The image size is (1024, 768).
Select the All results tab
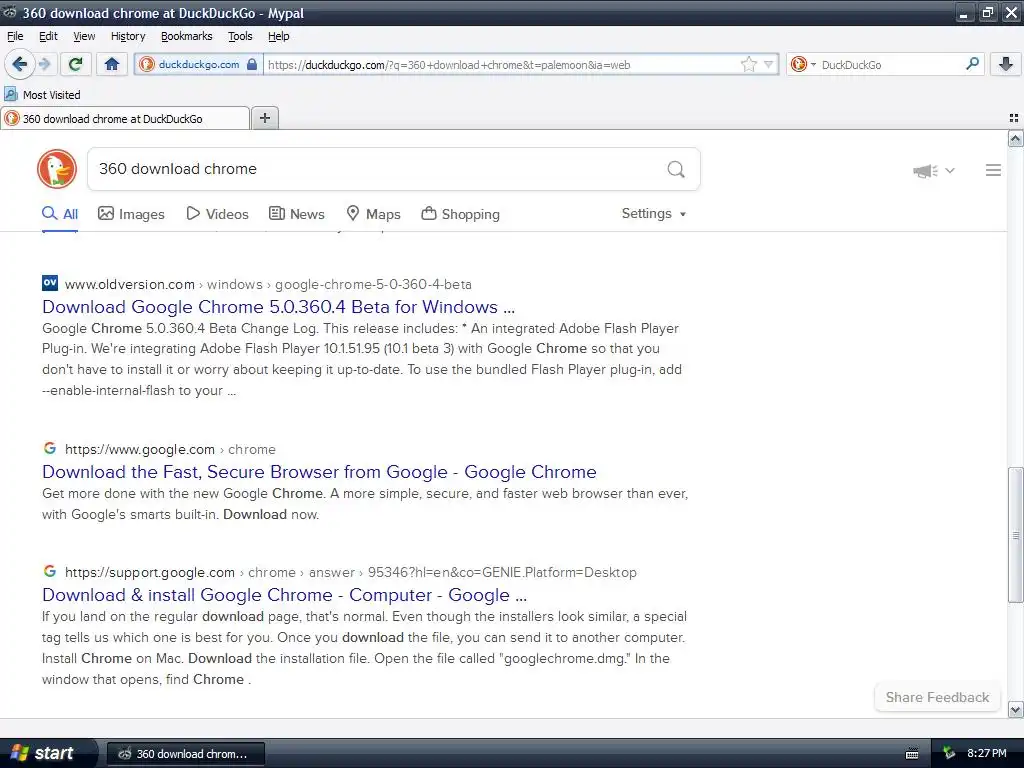[x=60, y=214]
